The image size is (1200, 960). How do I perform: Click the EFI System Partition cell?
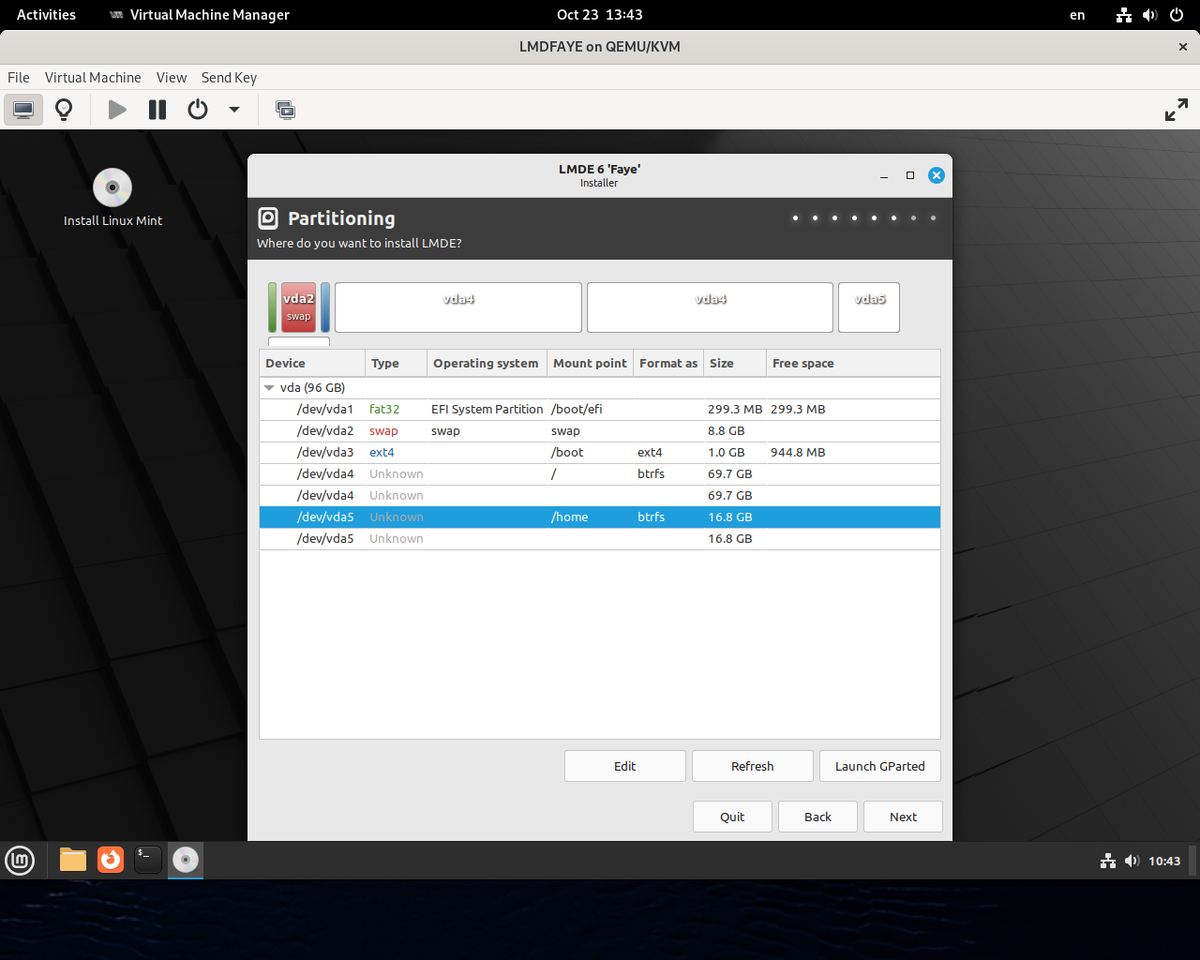[x=487, y=409]
